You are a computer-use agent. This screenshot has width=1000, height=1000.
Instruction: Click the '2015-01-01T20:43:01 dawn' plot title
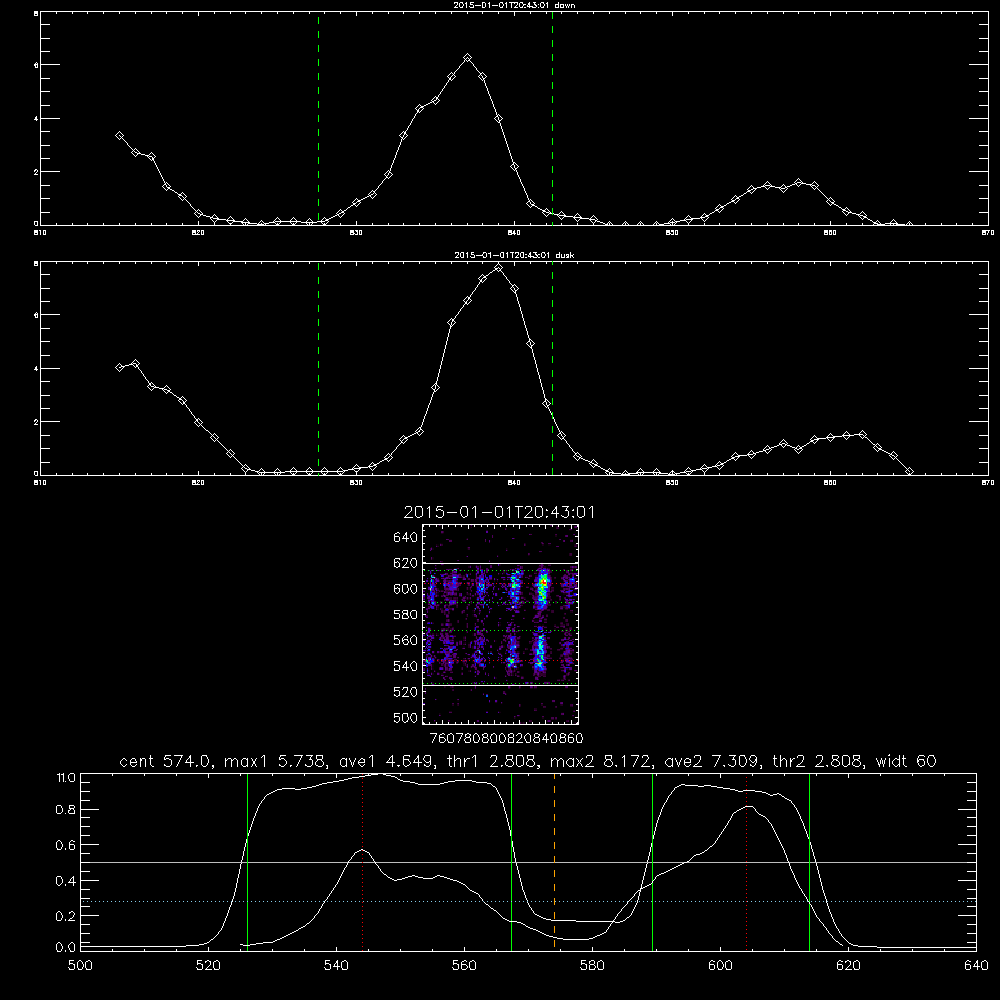pos(514,5)
